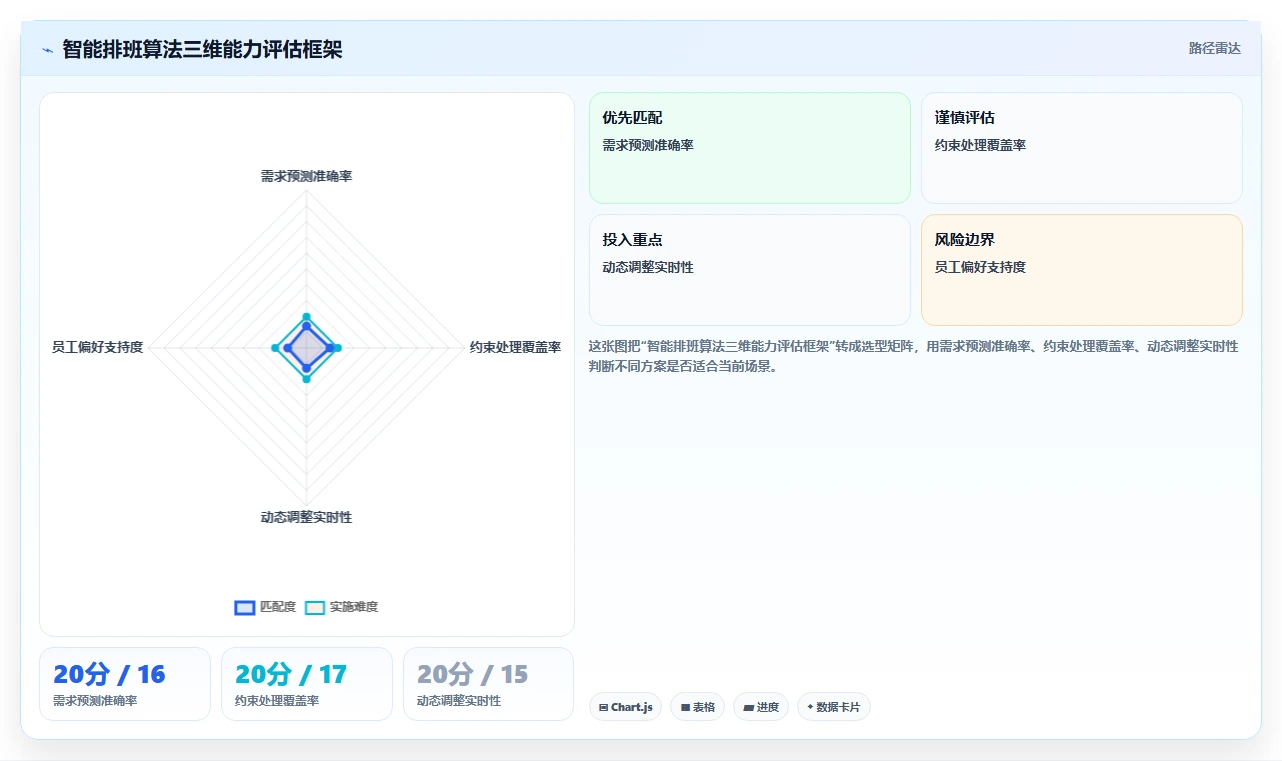
Task: Click radar axis label 员工偏好支持度
Action: 98,347
